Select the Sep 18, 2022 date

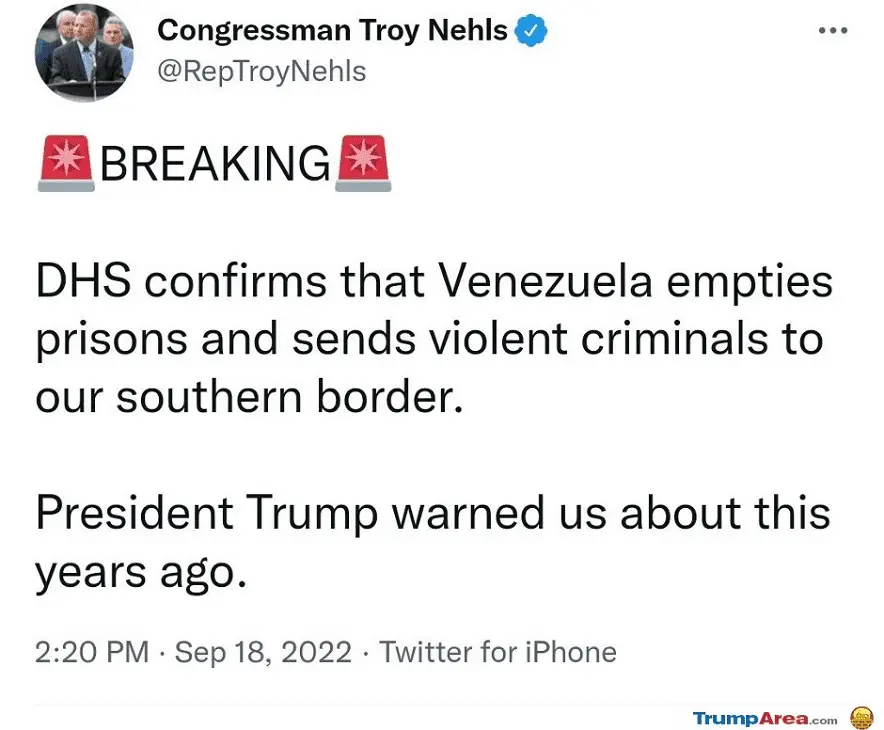(x=263, y=653)
